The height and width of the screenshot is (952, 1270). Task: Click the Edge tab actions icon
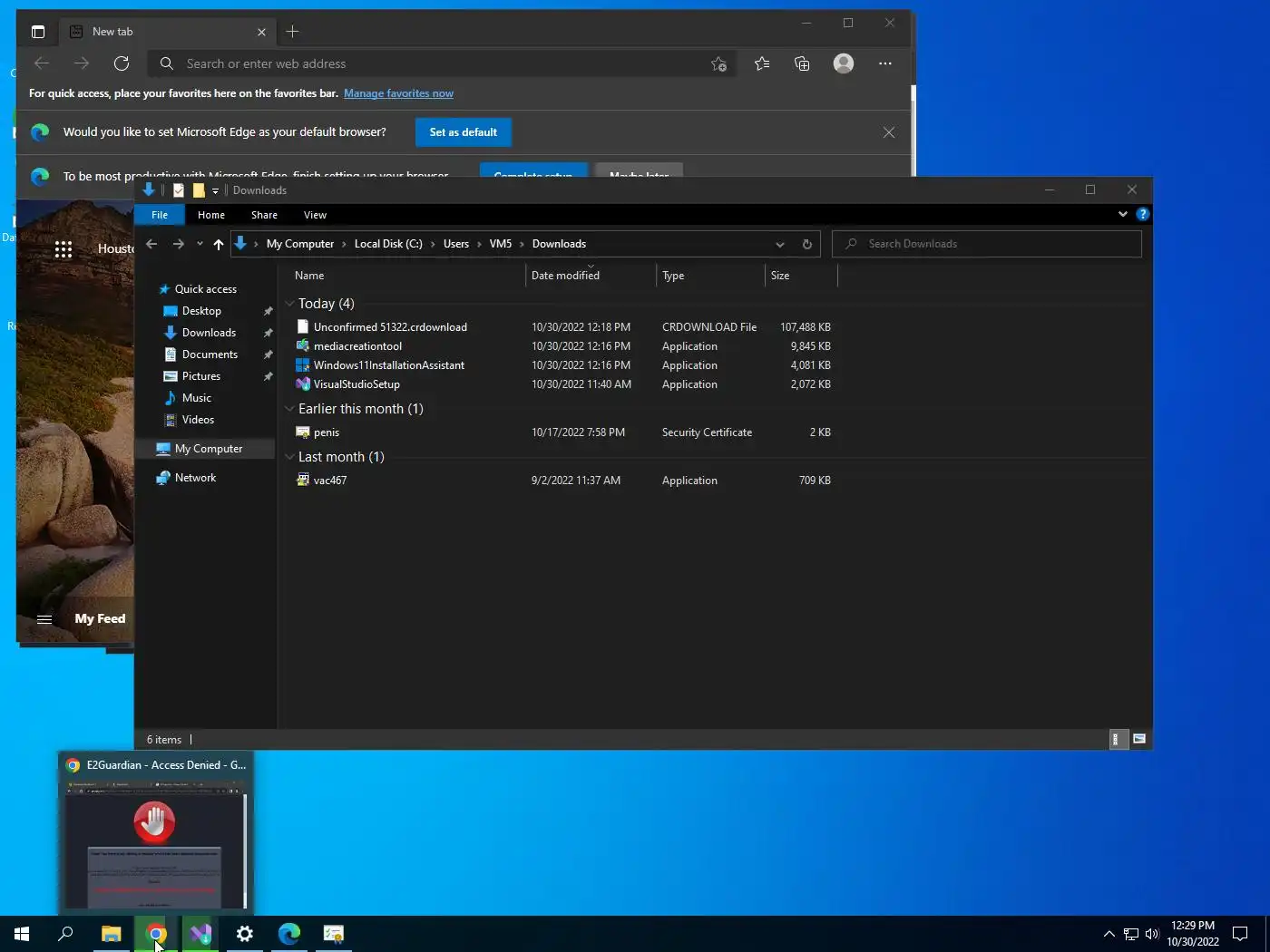[38, 32]
